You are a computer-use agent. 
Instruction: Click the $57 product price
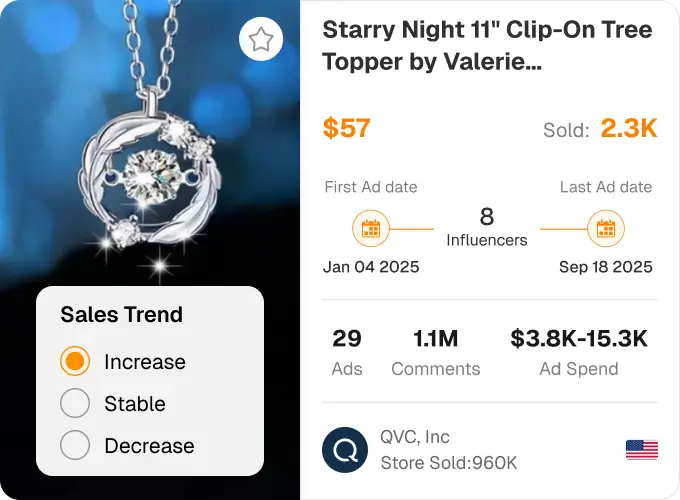tap(347, 129)
